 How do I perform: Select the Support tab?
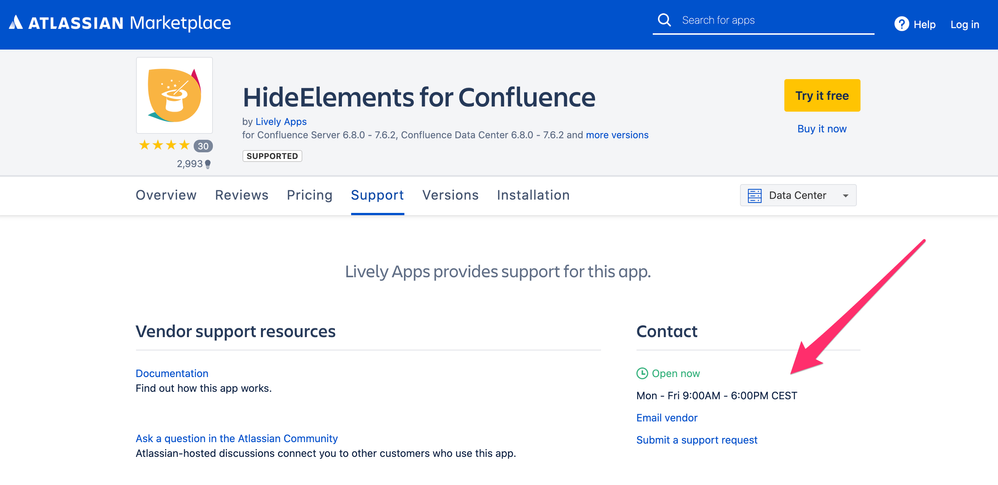point(377,195)
